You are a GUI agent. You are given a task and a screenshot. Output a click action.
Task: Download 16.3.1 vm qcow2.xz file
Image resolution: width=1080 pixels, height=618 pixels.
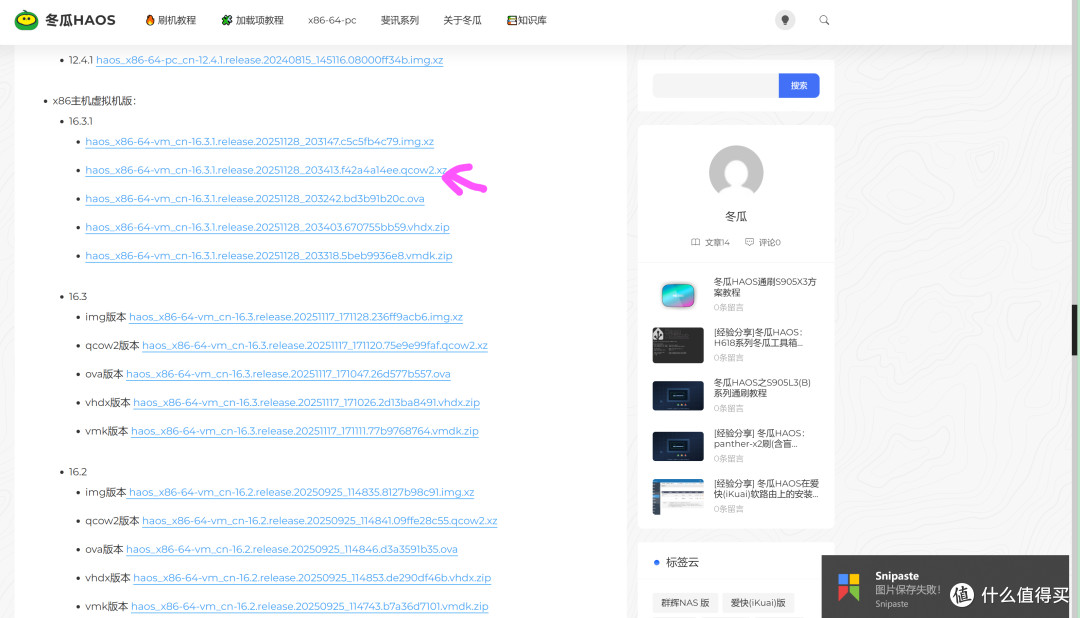pyautogui.click(x=266, y=170)
